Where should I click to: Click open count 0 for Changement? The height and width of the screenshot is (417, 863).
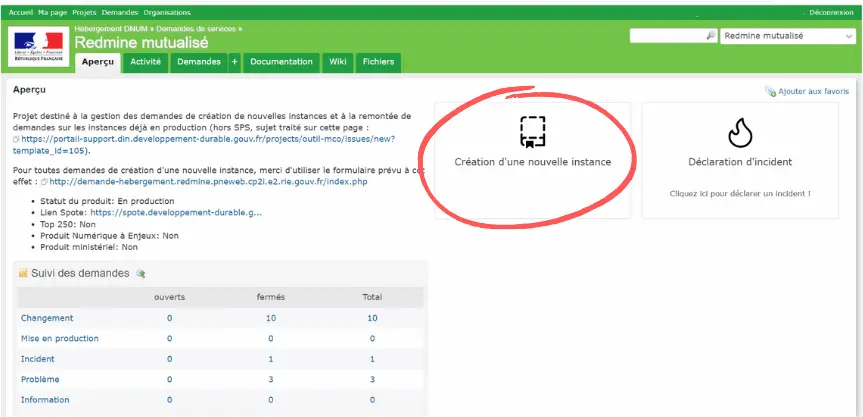point(170,318)
